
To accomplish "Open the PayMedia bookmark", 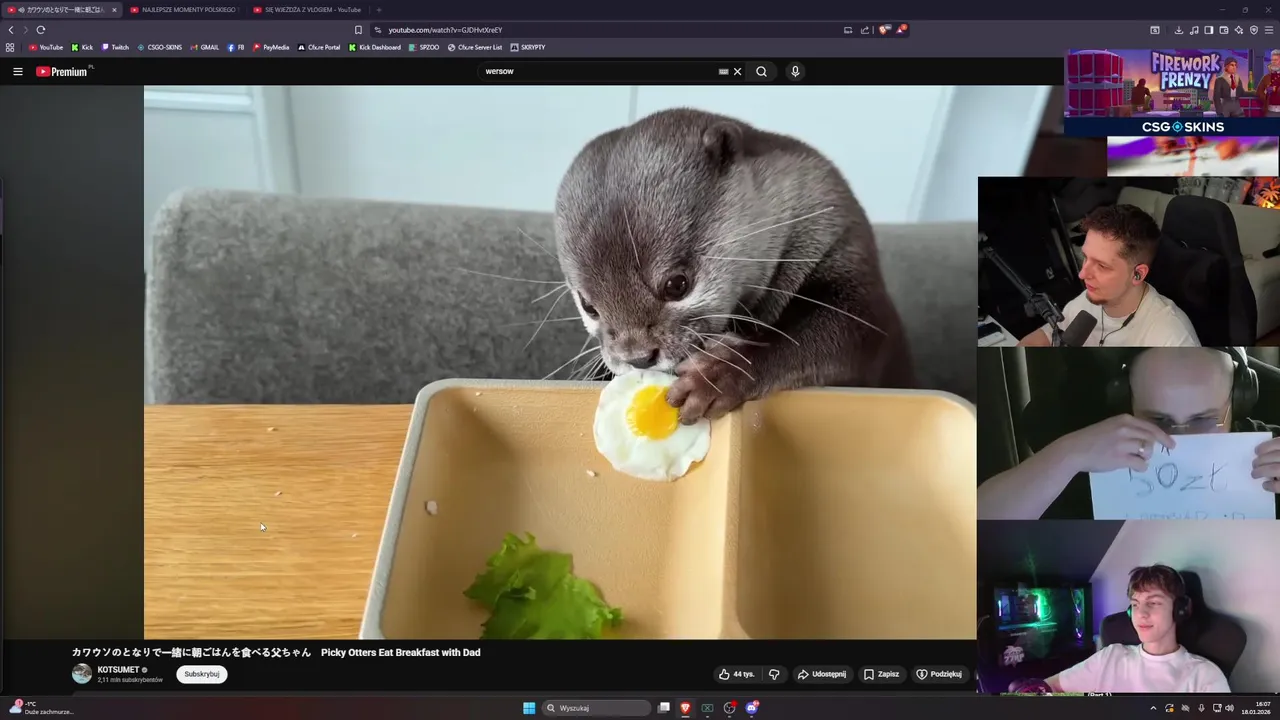I will 271,47.
